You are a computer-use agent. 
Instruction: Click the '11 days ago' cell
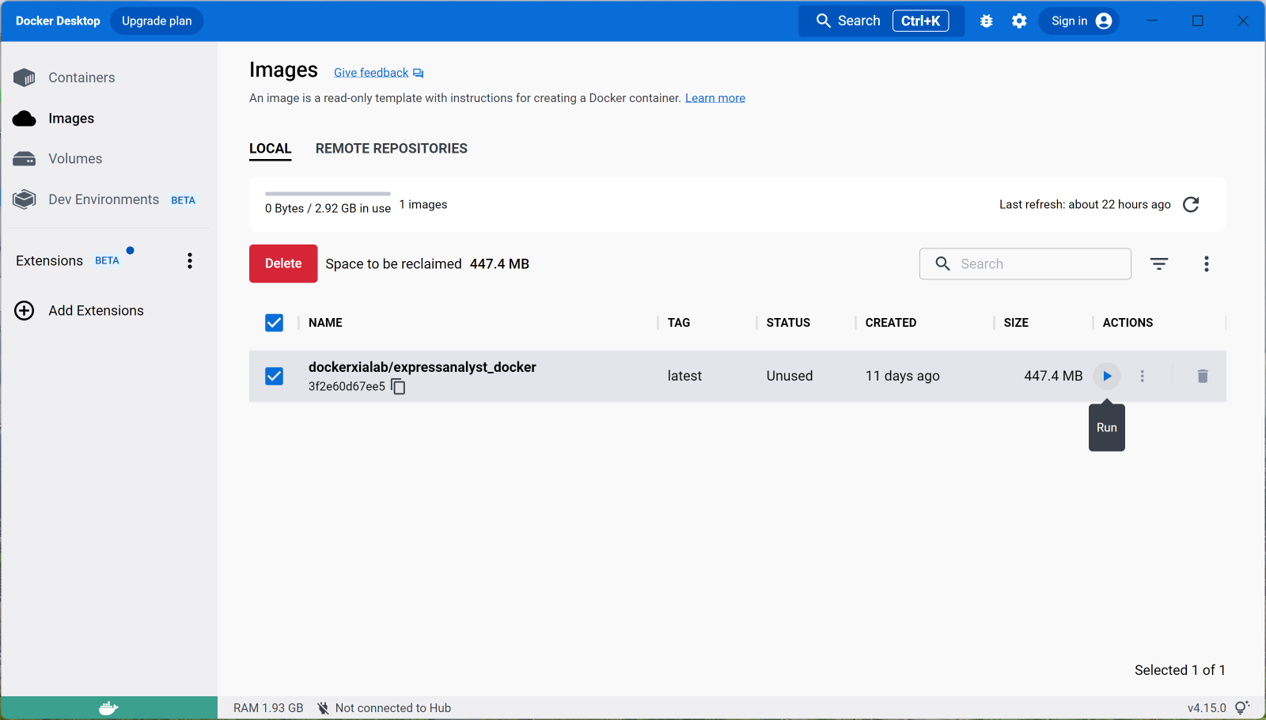(x=902, y=376)
